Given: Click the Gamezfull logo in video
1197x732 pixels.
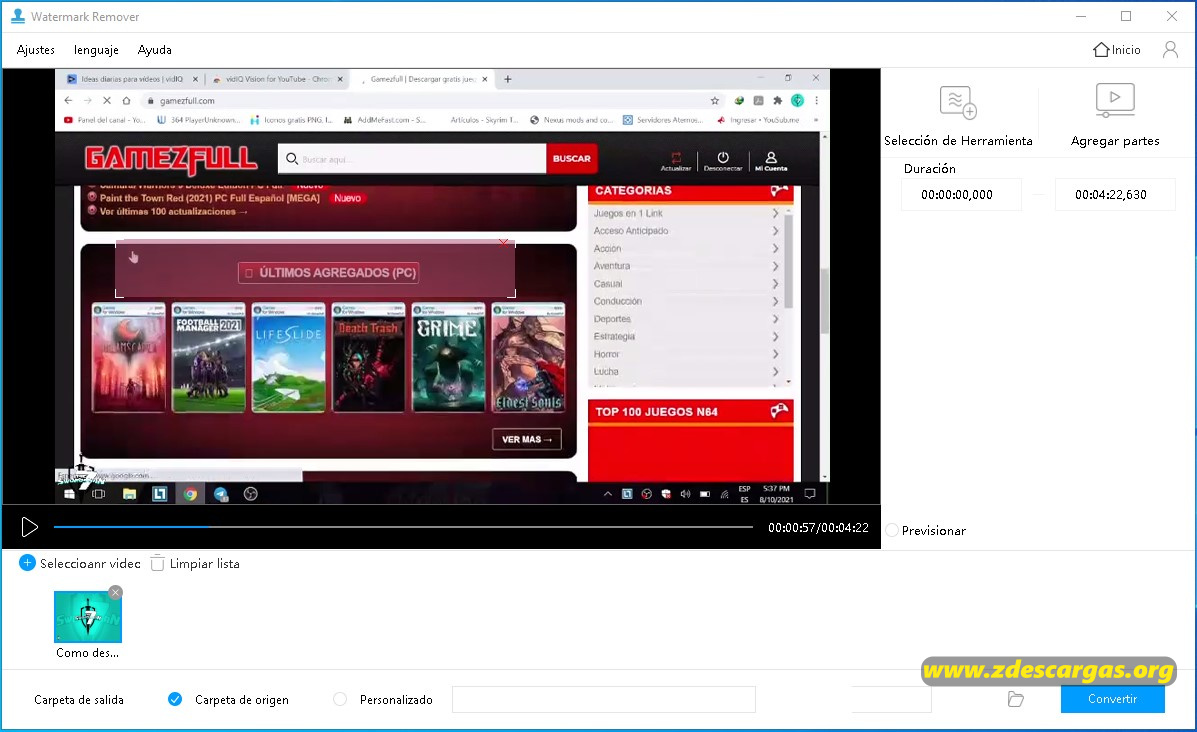Looking at the screenshot, I should pos(171,159).
